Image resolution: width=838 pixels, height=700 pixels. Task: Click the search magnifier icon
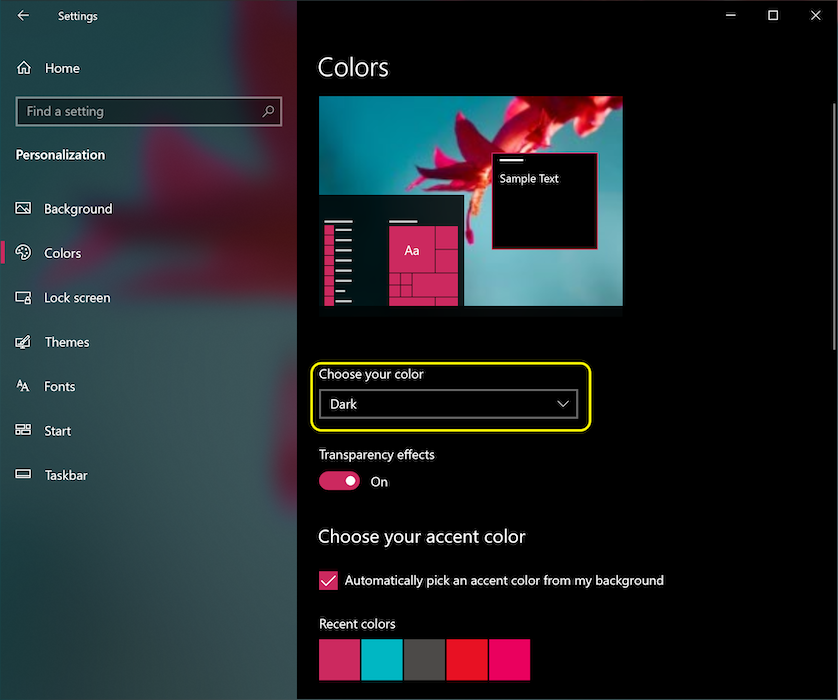pyautogui.click(x=268, y=112)
